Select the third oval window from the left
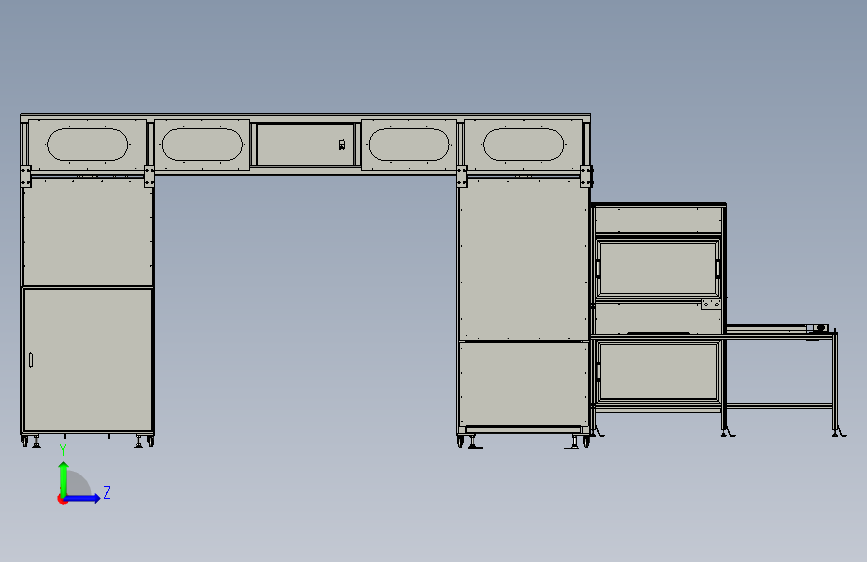This screenshot has width=867, height=562. tap(409, 145)
